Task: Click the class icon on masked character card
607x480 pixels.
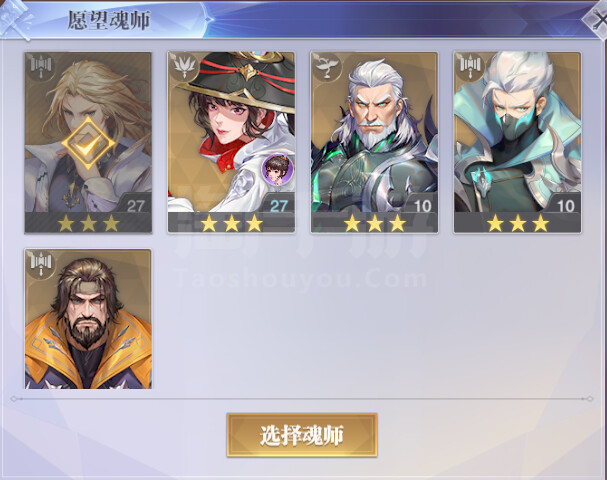Action: click(470, 67)
